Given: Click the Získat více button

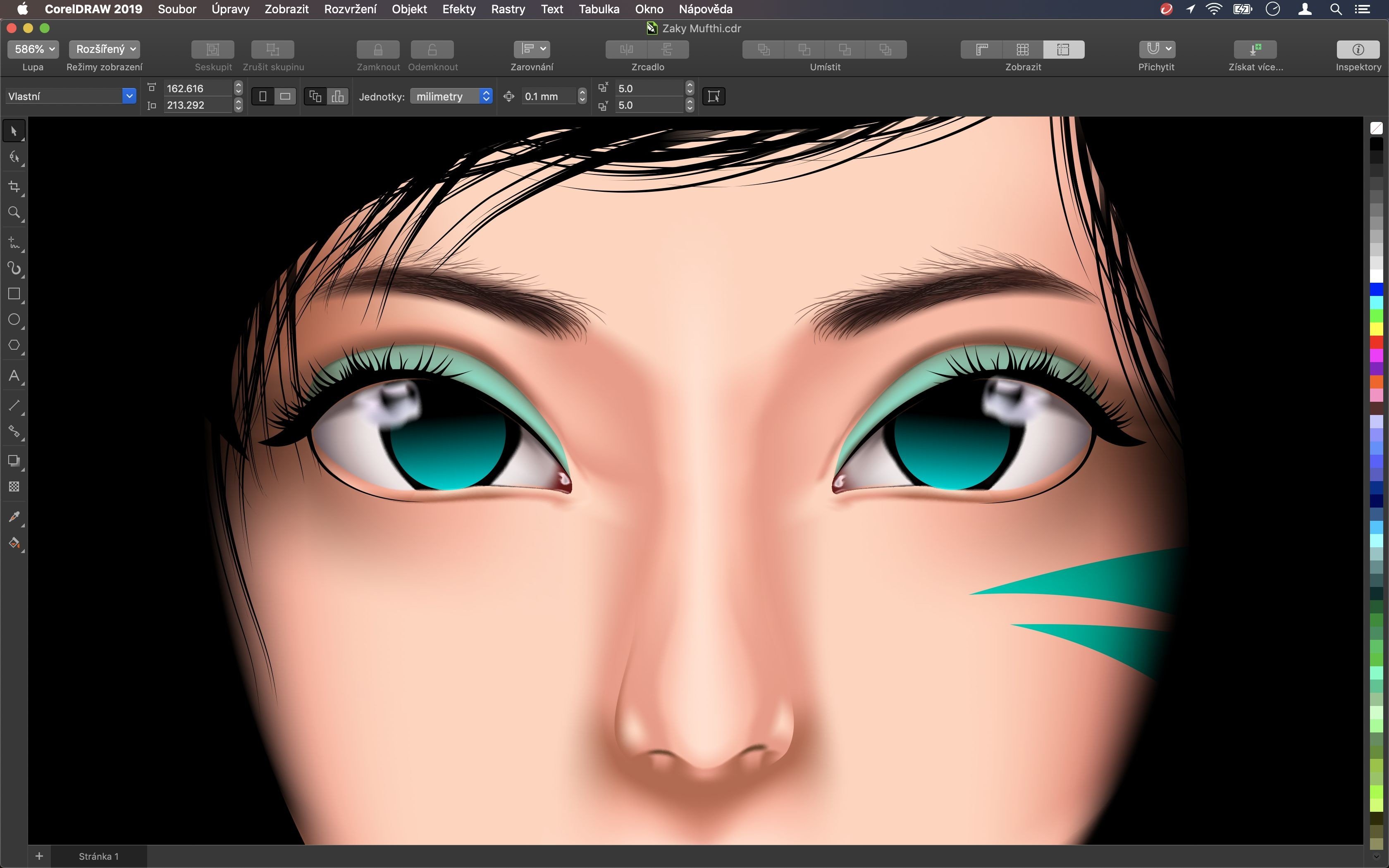Looking at the screenshot, I should coord(1255,49).
